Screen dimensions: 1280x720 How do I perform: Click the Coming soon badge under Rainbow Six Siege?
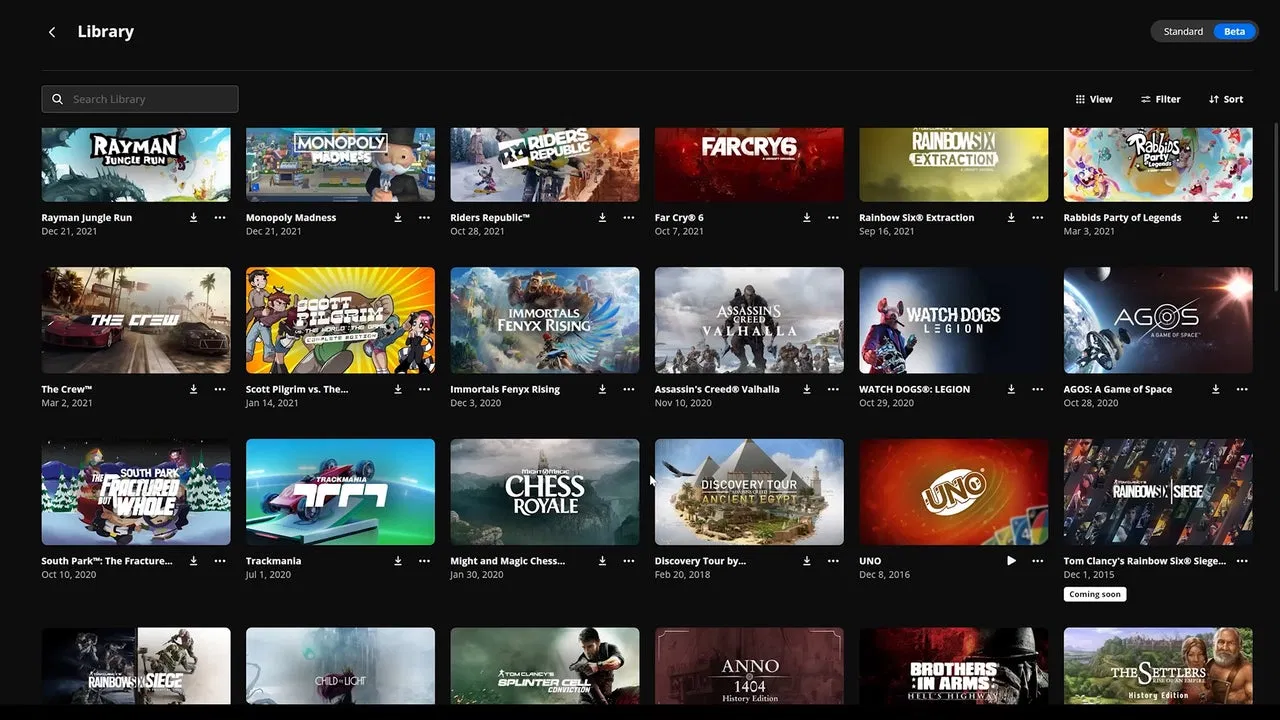click(x=1094, y=593)
